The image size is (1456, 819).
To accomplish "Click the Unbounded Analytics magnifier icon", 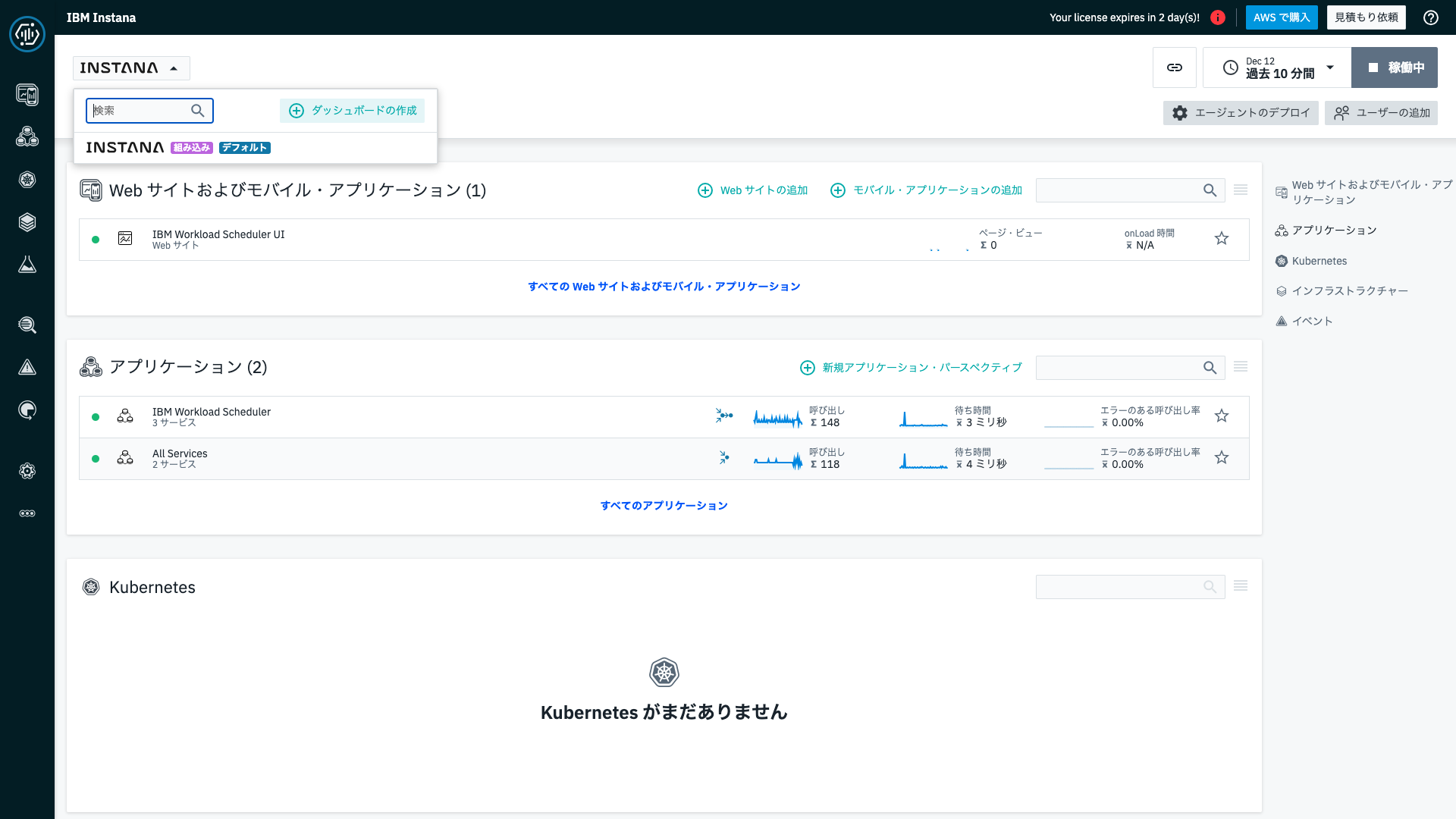I will [27, 325].
